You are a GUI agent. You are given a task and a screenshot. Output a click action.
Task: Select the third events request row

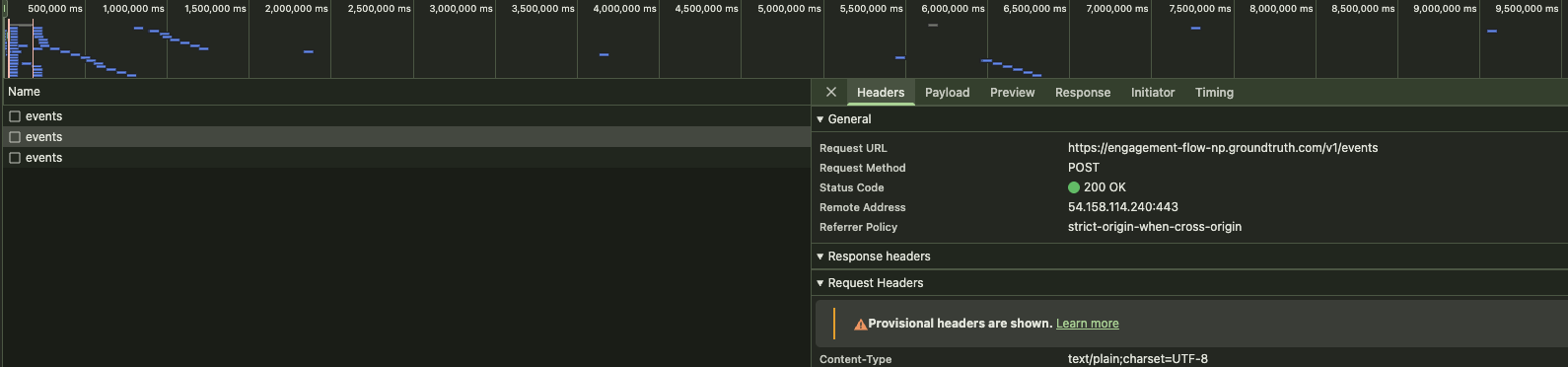[x=406, y=158]
